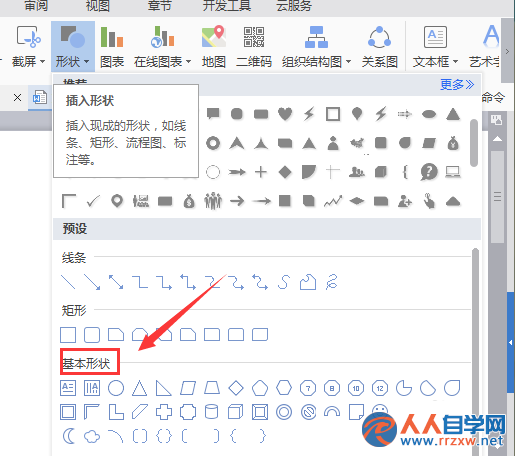Select the recommended check mark shape
Viewport: 515px width, 456px height.
(93, 201)
